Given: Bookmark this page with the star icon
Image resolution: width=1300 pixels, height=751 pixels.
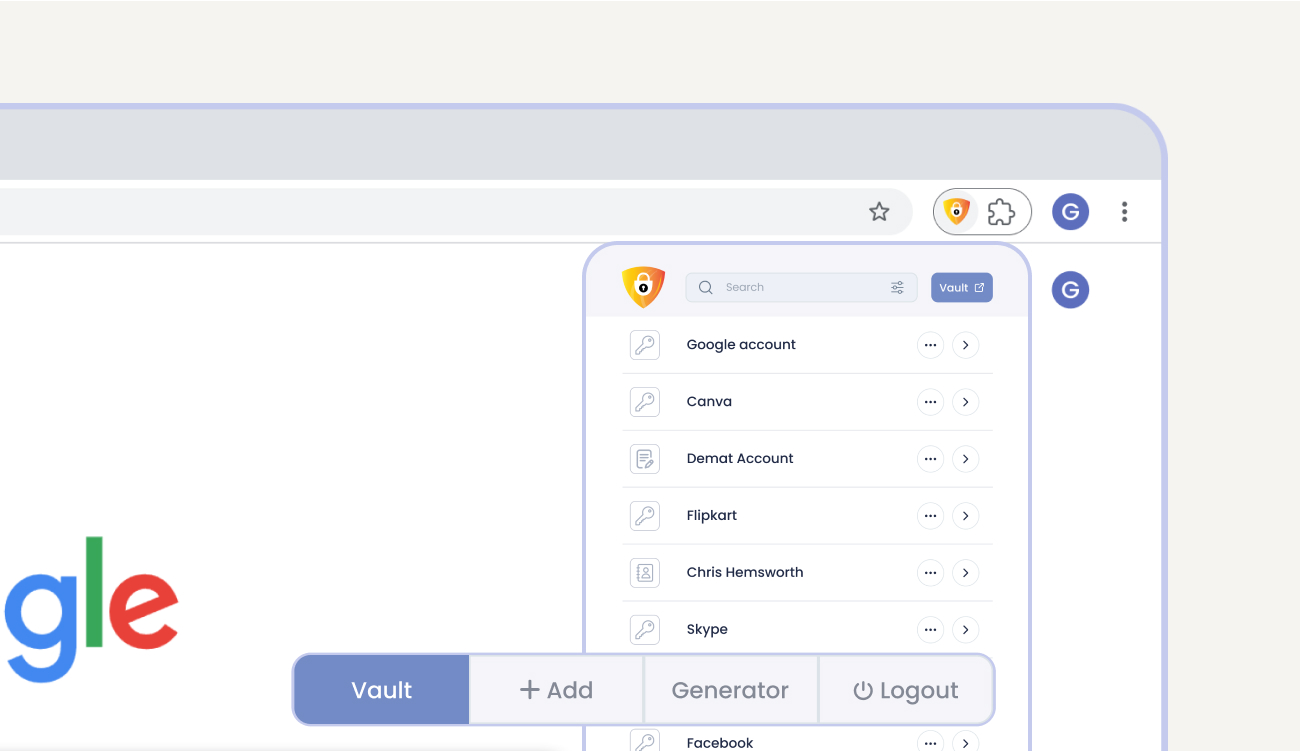Looking at the screenshot, I should pyautogui.click(x=879, y=211).
